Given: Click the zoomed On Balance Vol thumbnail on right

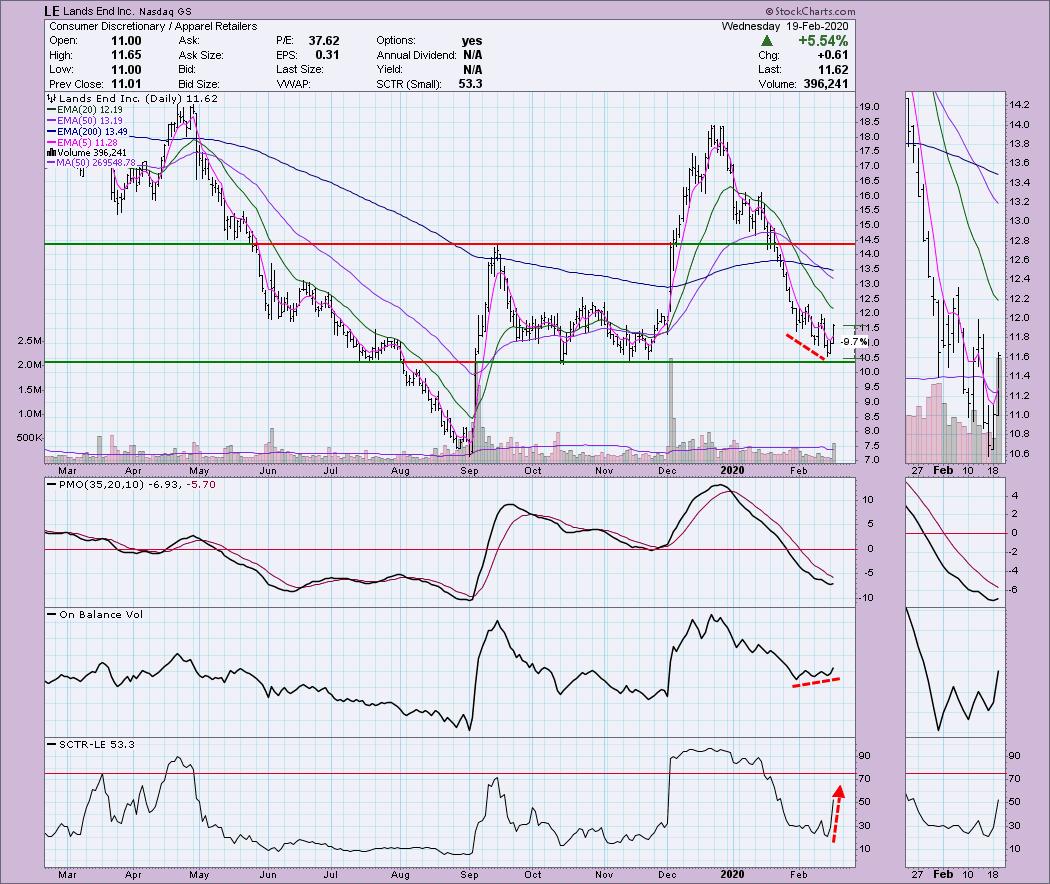Looking at the screenshot, I should point(956,671).
